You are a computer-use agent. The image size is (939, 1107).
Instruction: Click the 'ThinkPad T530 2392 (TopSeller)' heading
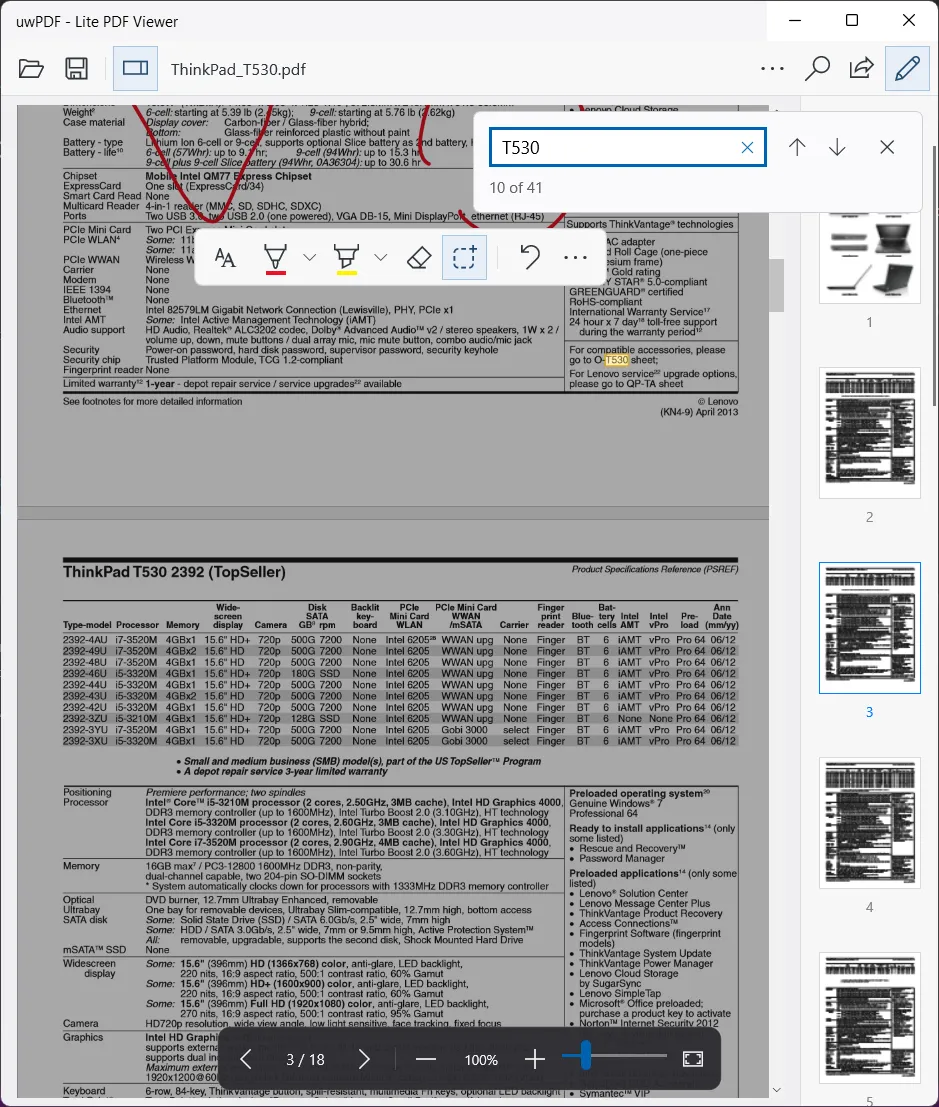pos(174,572)
